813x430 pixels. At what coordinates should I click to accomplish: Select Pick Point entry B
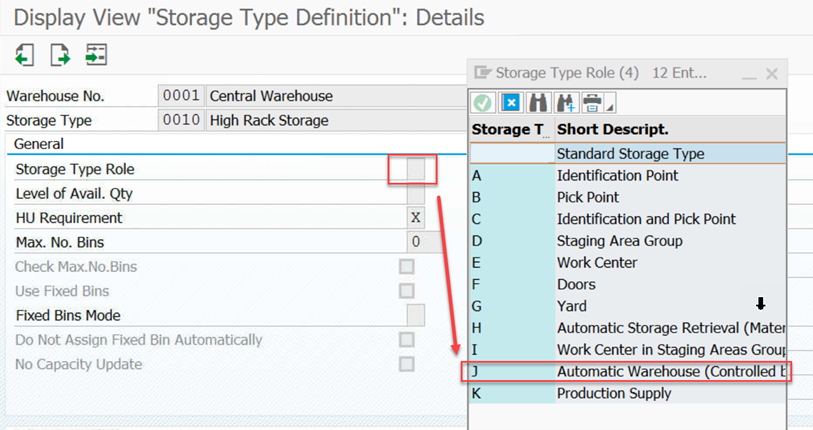coord(628,198)
